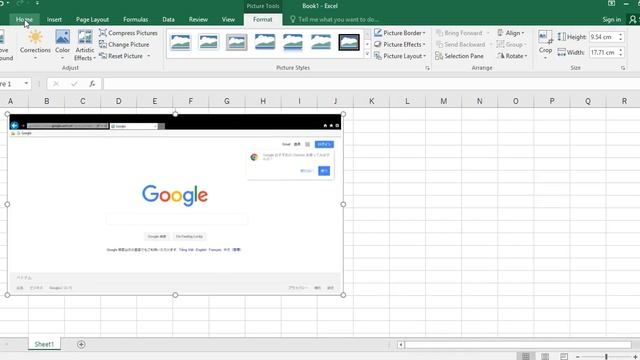
Task: Open the Review tab
Action: point(198,19)
